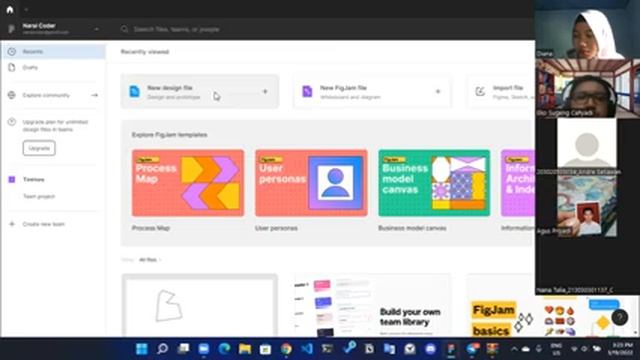The image size is (640, 360).
Task: Open Google Chrome from the taskbar
Action: (x=286, y=349)
